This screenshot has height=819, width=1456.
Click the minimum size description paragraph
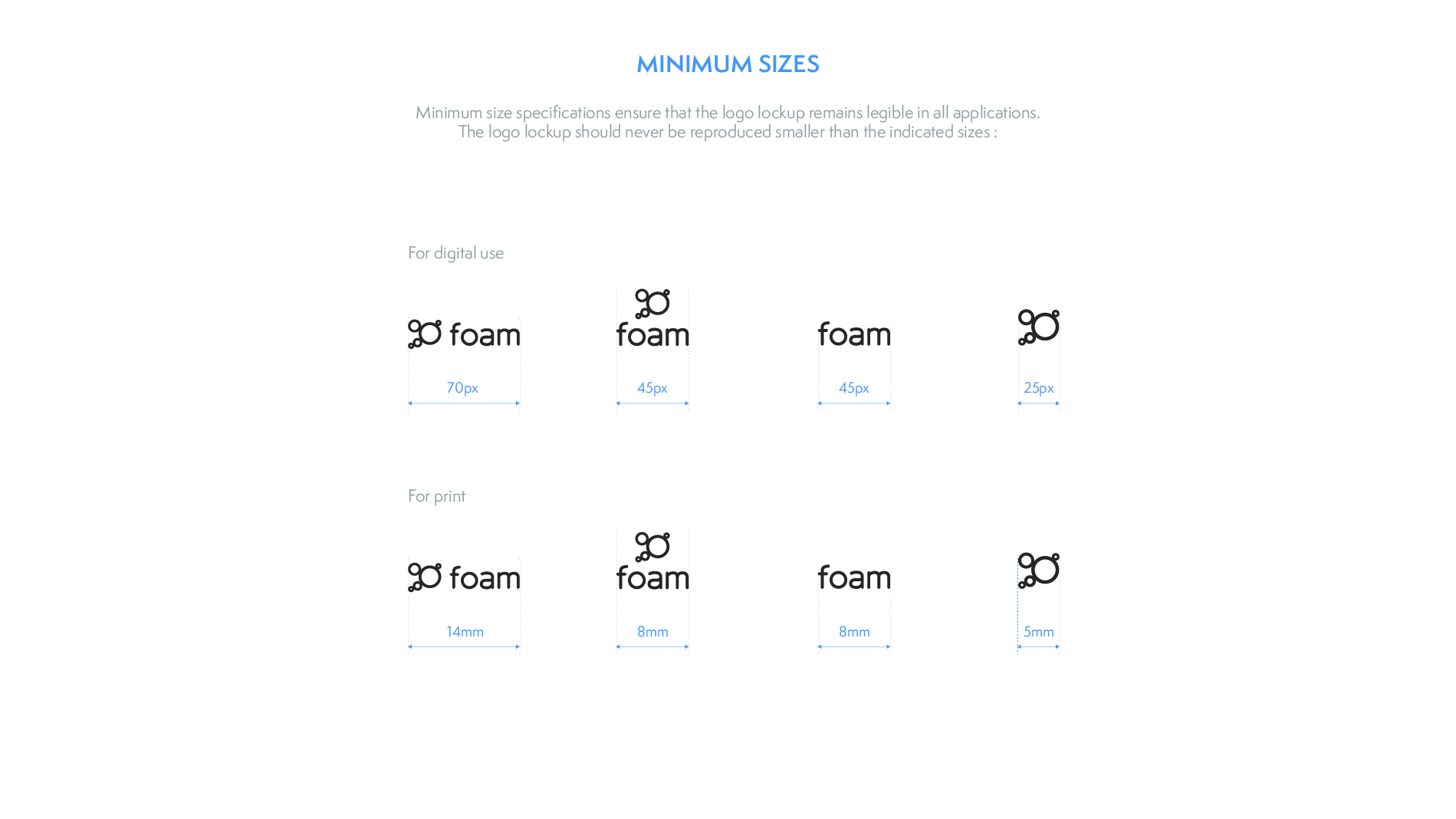coord(728,122)
